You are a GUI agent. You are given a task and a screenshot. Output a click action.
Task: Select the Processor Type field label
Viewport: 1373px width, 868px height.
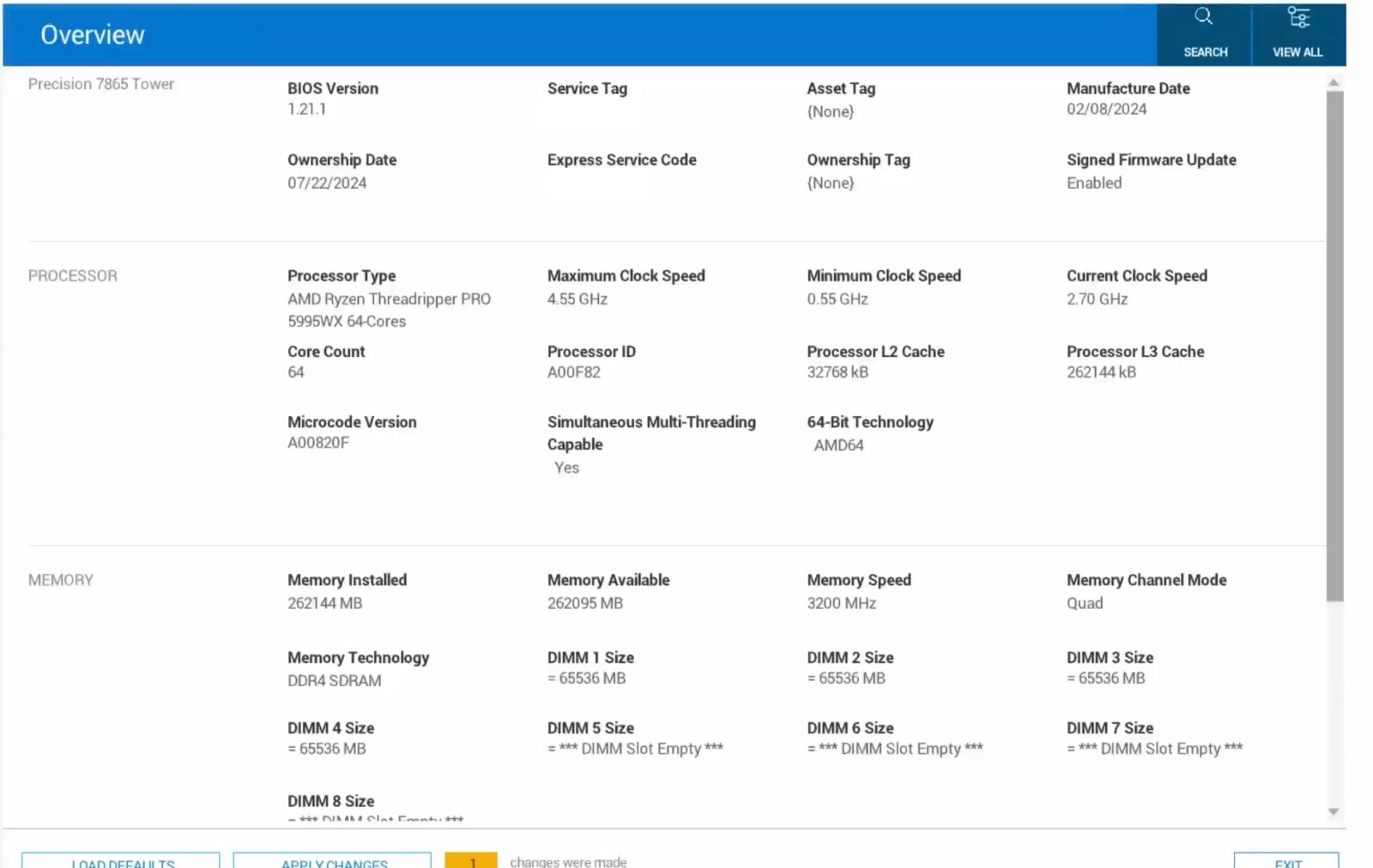pyautogui.click(x=342, y=275)
